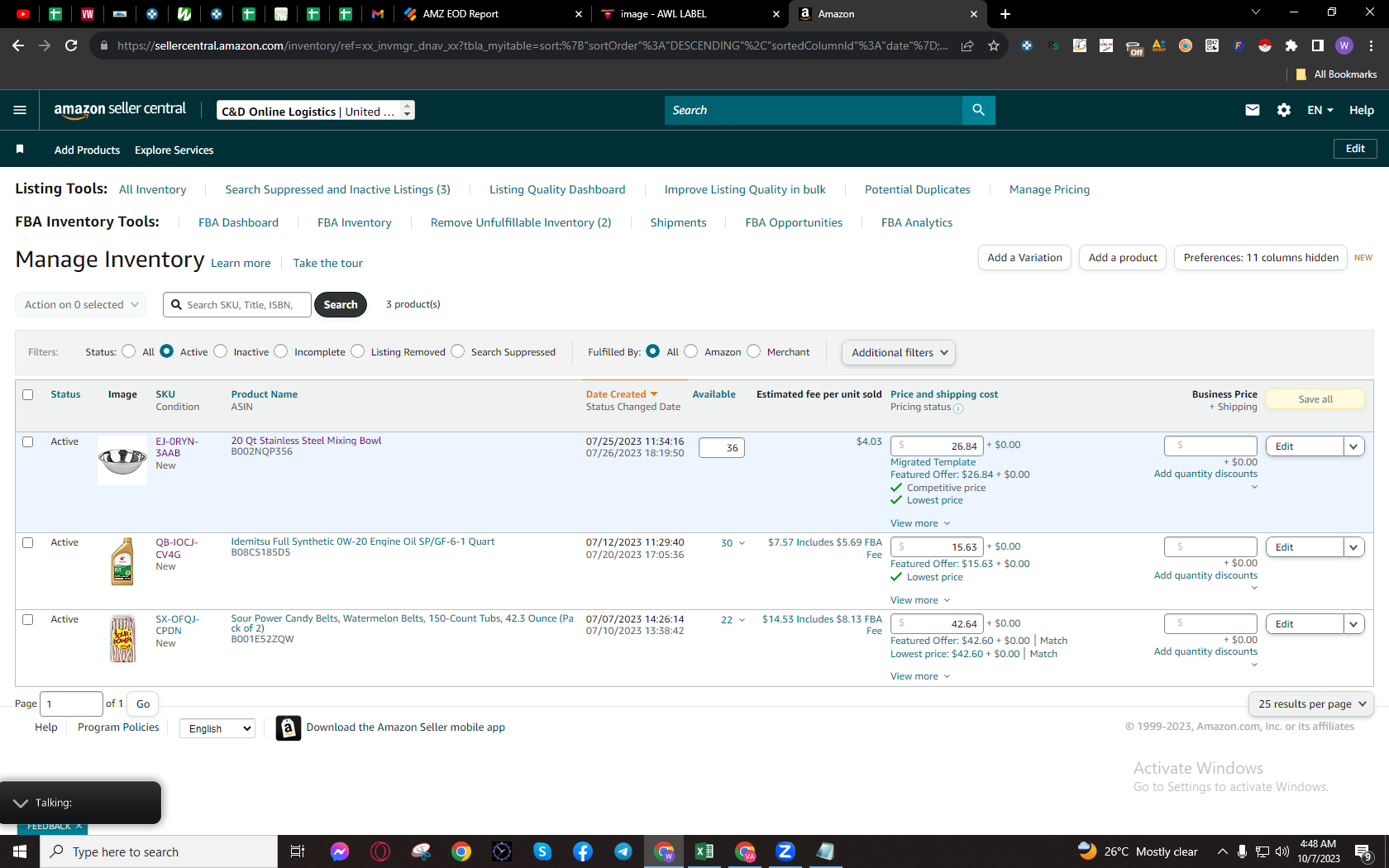Open the Listing Quality Dashboard
The image size is (1389, 868).
point(557,189)
